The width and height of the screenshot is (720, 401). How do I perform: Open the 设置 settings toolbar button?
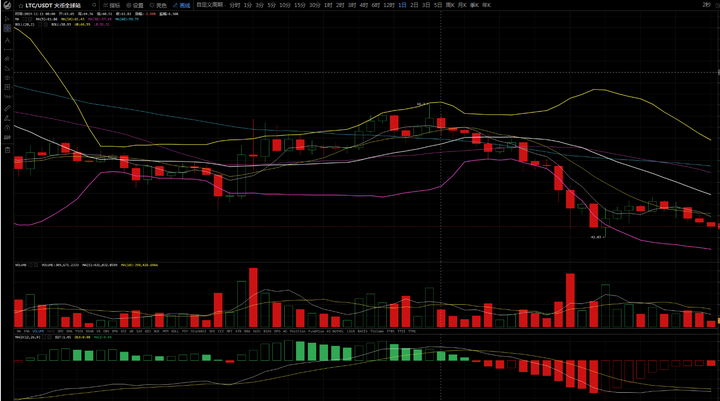coord(135,6)
